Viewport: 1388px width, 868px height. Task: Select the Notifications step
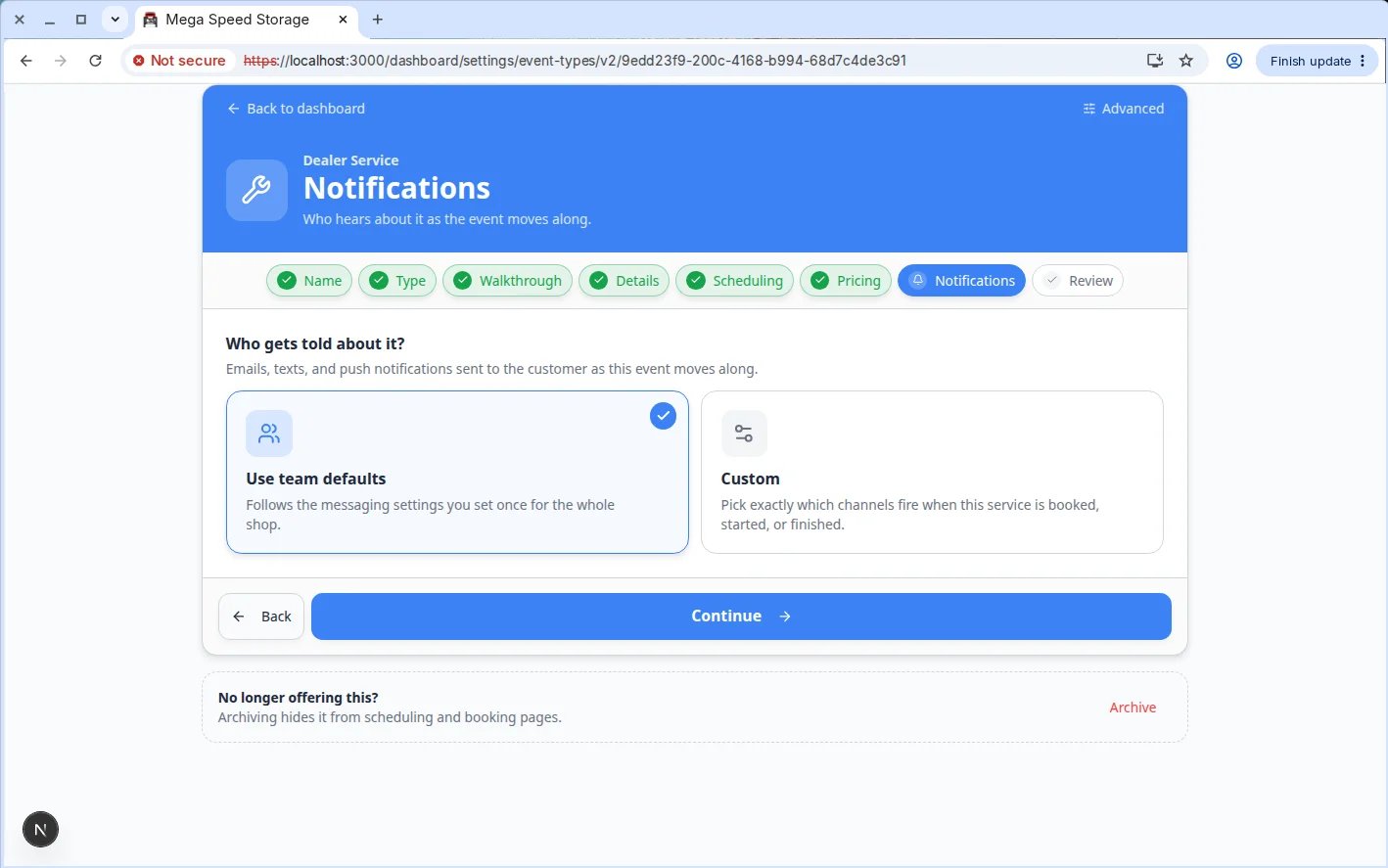[x=961, y=281]
